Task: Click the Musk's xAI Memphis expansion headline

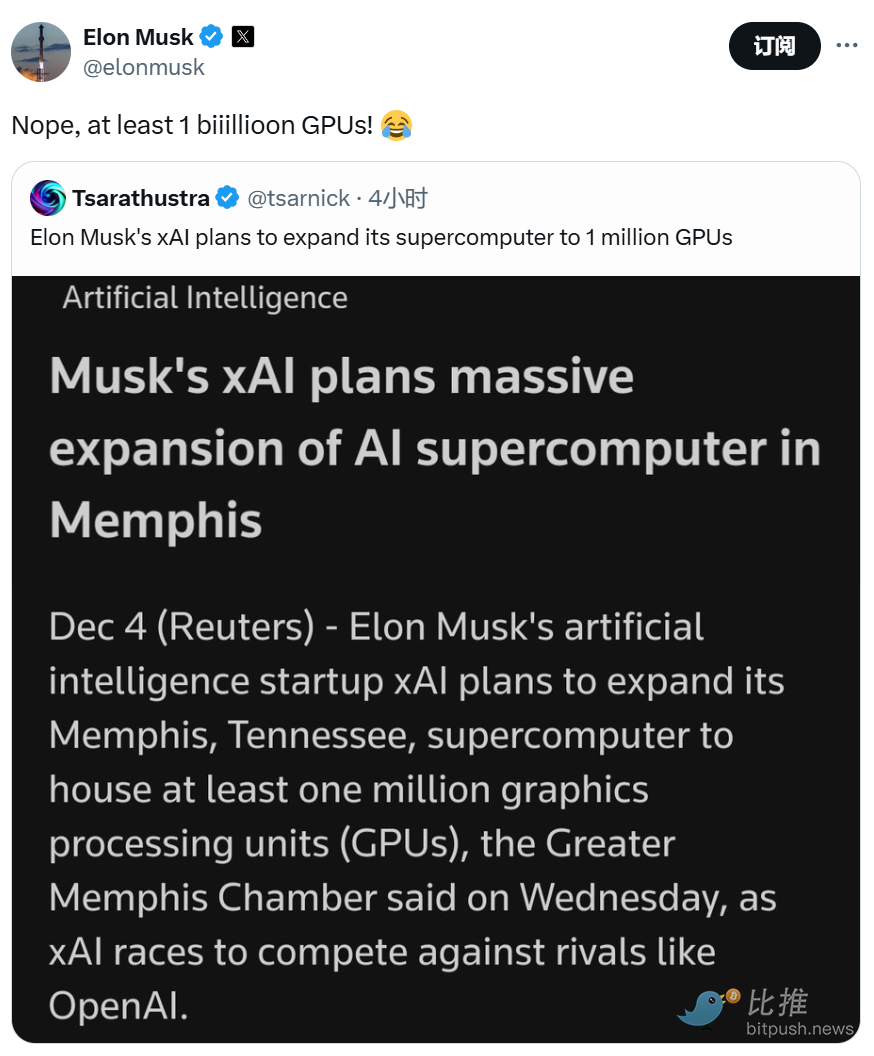Action: point(435,448)
